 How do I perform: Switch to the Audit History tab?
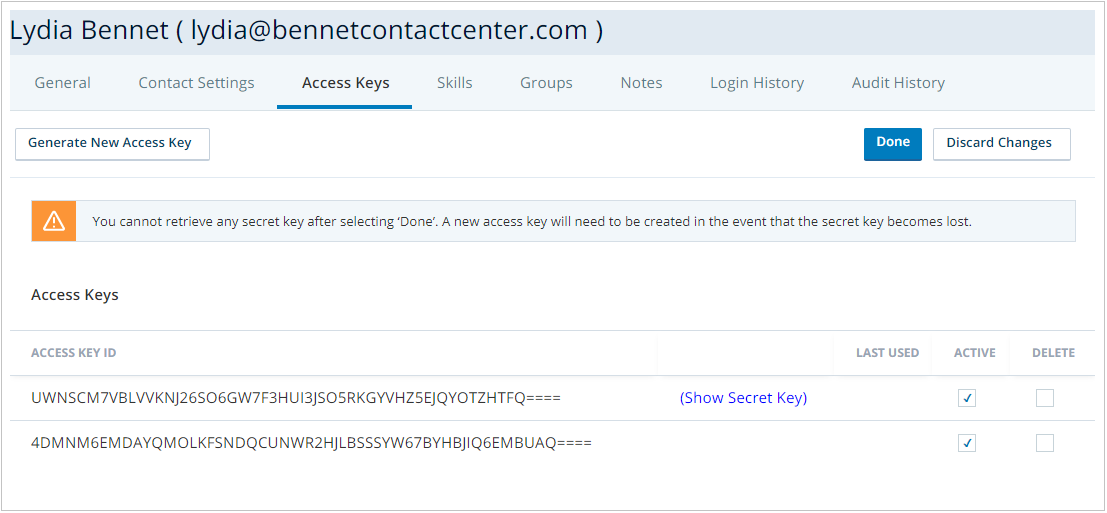[x=898, y=83]
